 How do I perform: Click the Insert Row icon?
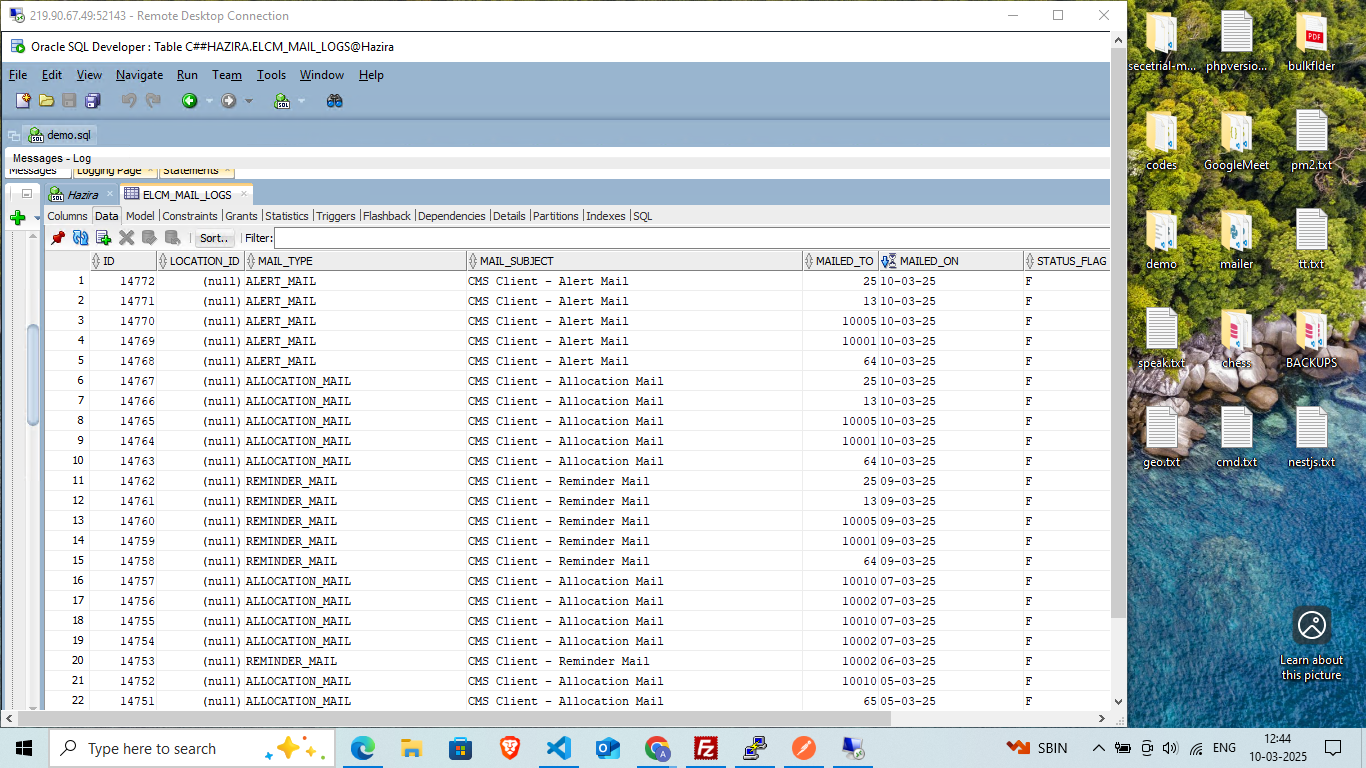103,238
